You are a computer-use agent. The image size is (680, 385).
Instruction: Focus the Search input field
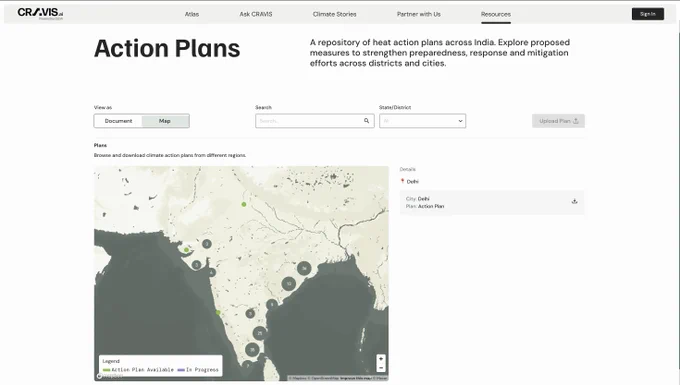(x=314, y=121)
